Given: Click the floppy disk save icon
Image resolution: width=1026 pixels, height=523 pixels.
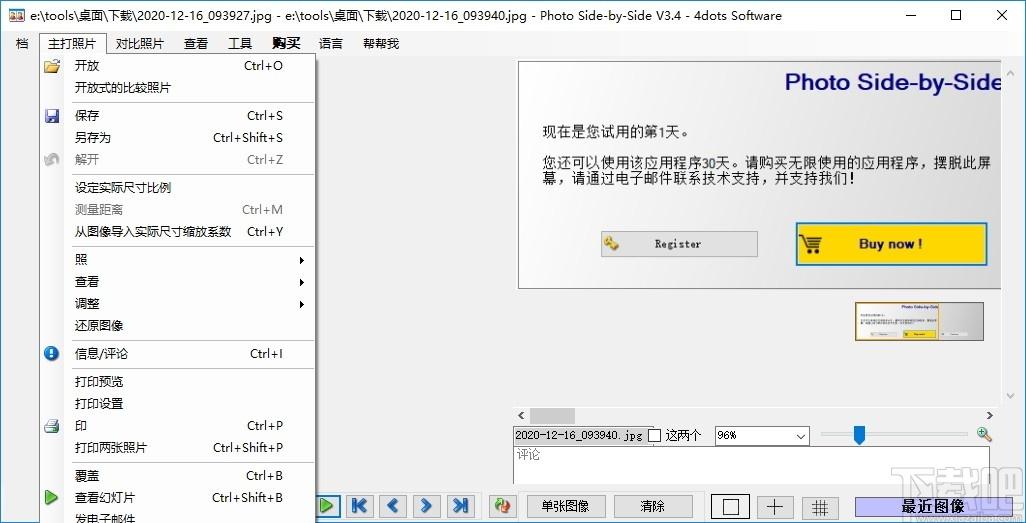Looking at the screenshot, I should 52,116.
